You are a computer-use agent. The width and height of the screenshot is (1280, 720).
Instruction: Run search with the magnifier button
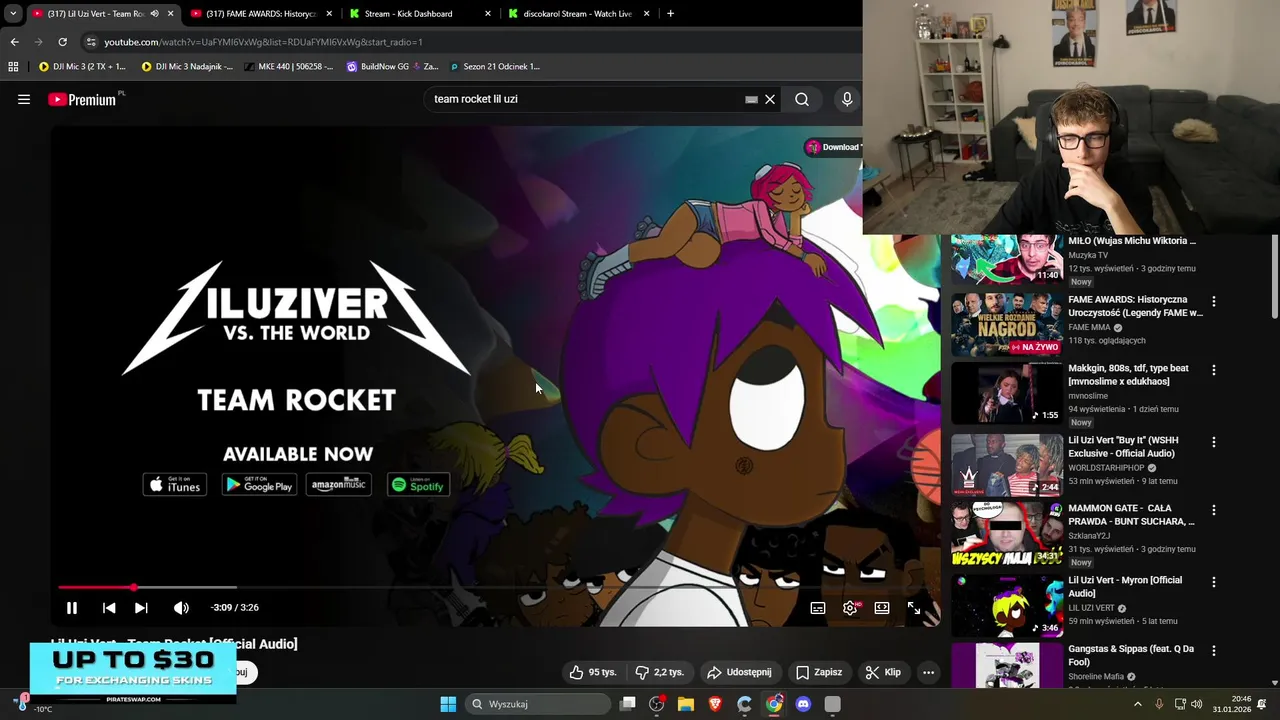click(x=802, y=99)
